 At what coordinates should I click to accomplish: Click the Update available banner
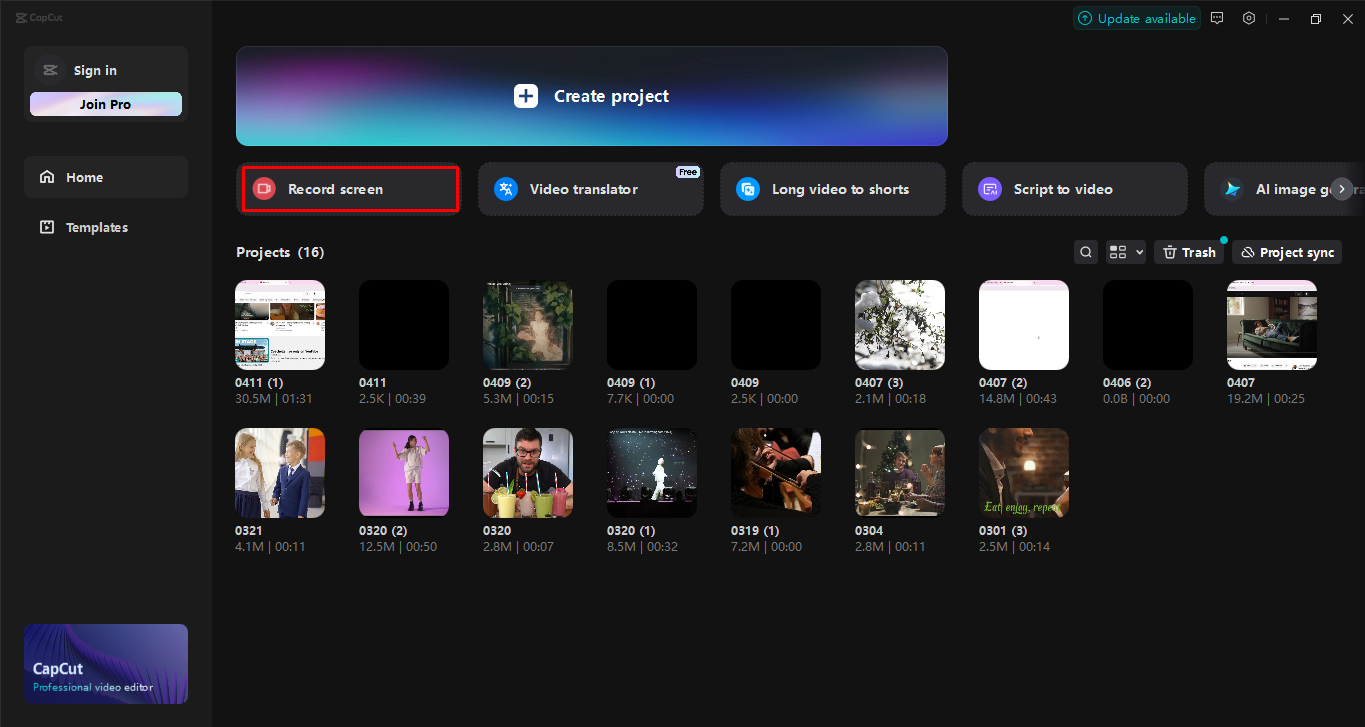click(x=1136, y=18)
